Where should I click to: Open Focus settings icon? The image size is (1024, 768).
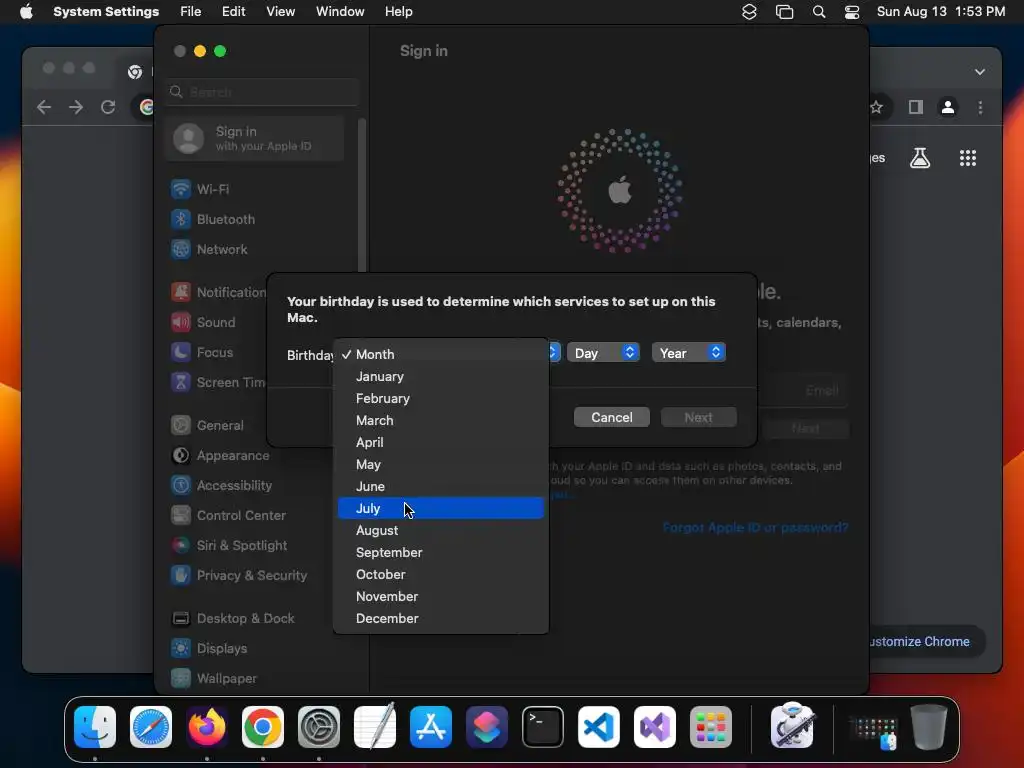pos(181,352)
